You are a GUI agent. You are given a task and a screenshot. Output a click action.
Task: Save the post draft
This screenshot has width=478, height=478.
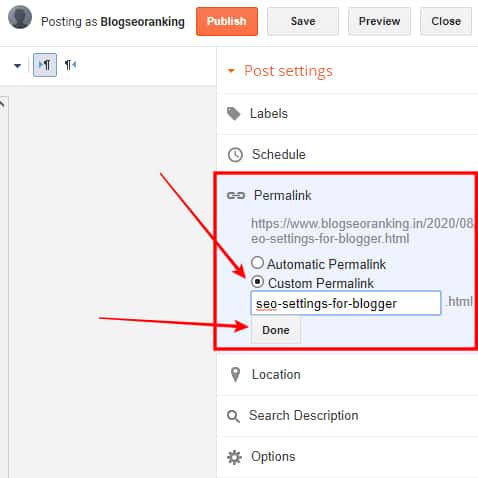(303, 21)
